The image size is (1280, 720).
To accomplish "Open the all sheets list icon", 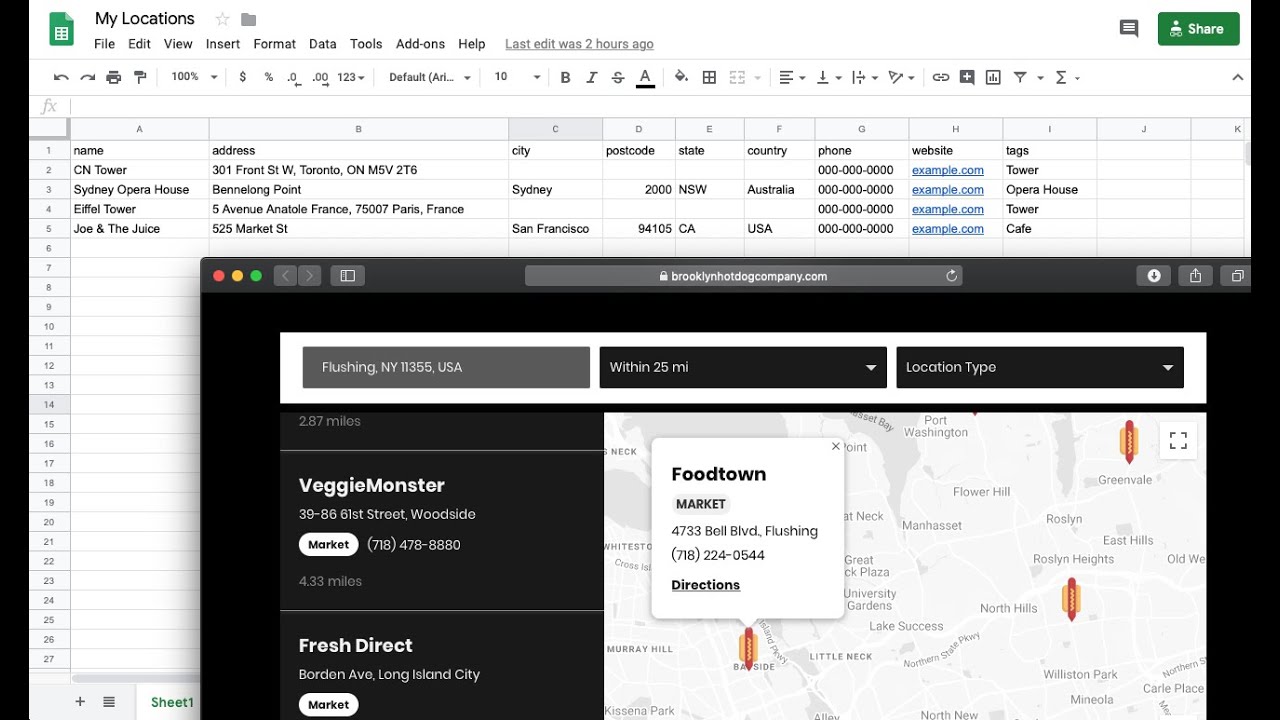I will click(109, 702).
